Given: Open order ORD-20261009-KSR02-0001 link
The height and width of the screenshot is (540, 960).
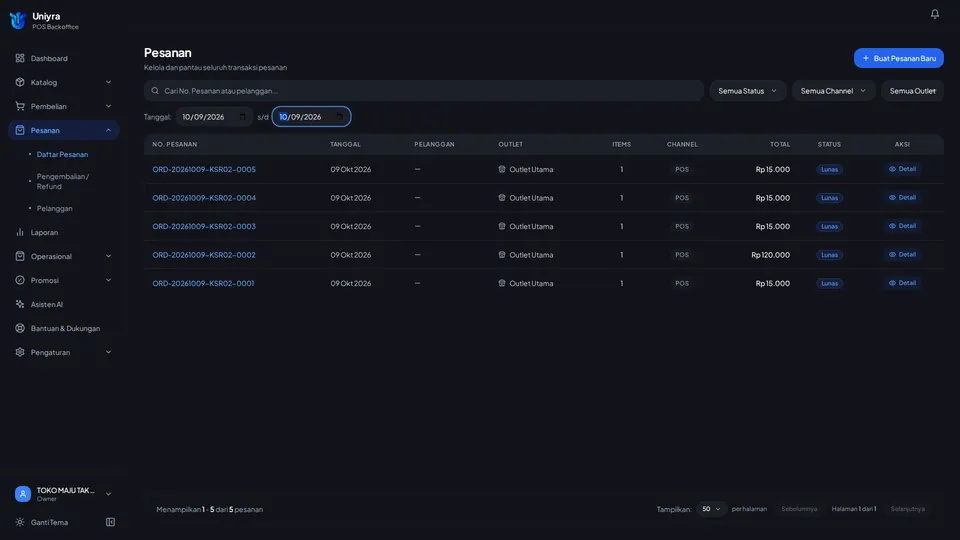Looking at the screenshot, I should (x=203, y=283).
